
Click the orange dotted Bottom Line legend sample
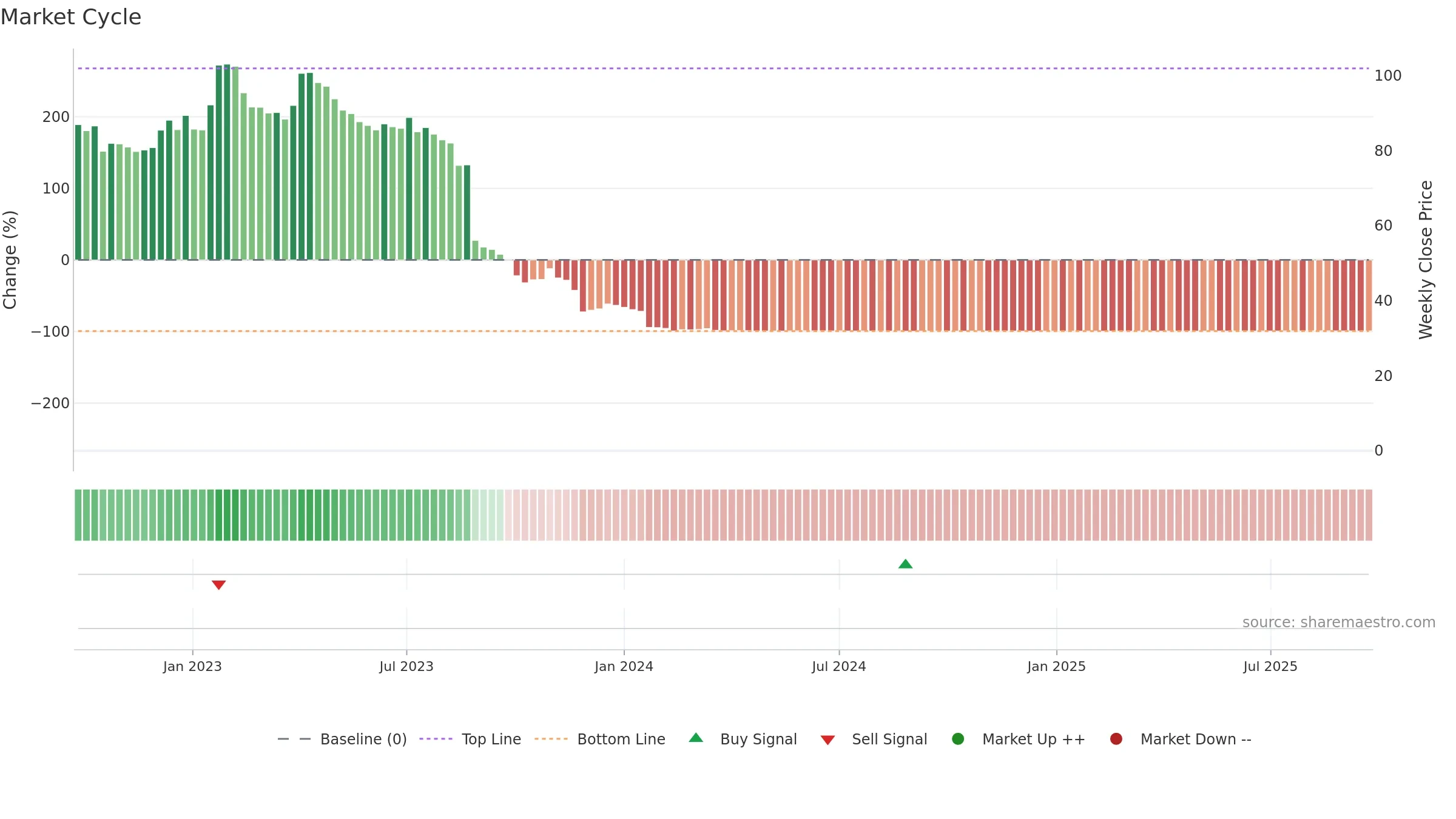(551, 739)
